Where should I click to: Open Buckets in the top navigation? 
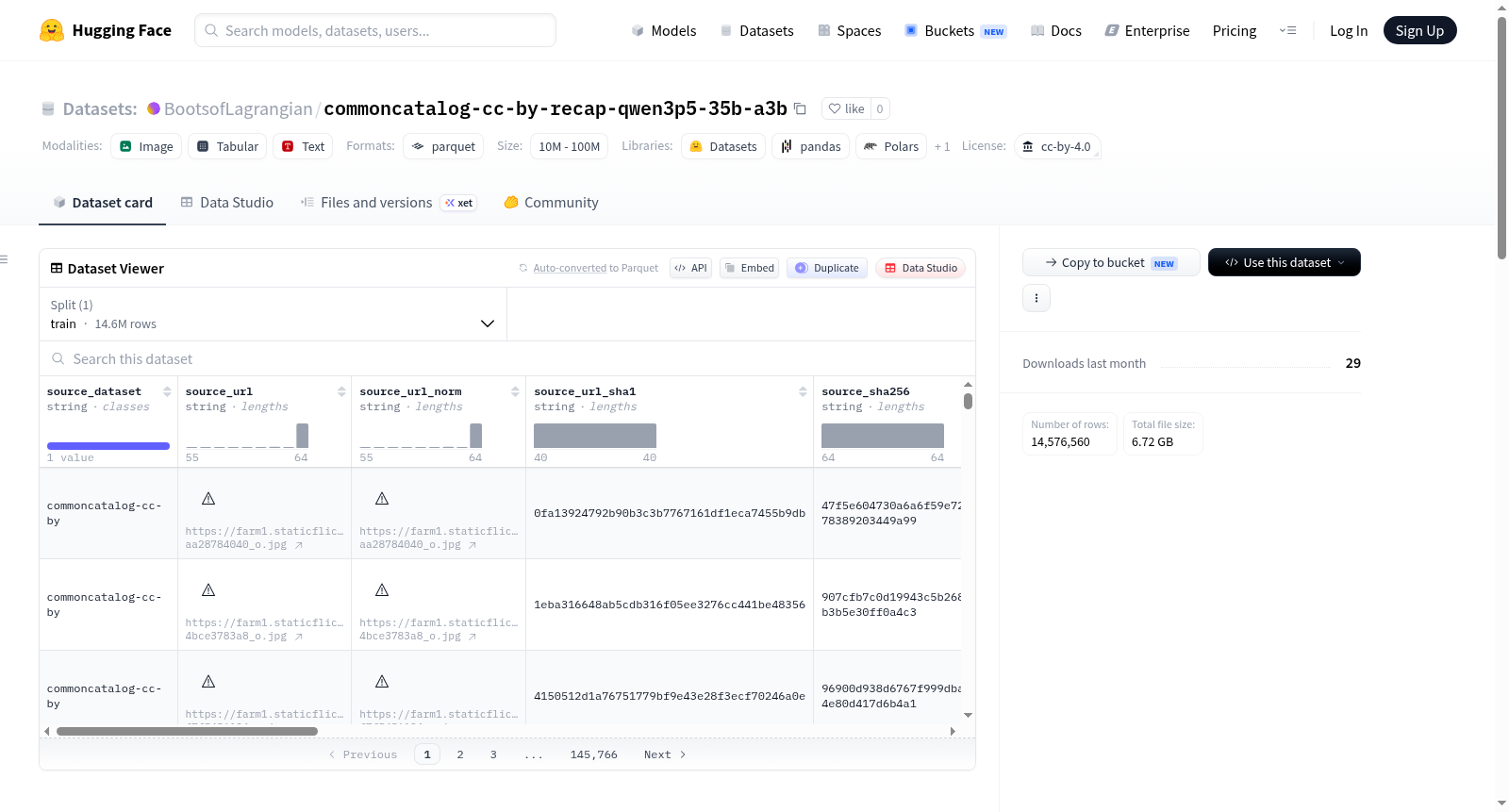click(955, 30)
